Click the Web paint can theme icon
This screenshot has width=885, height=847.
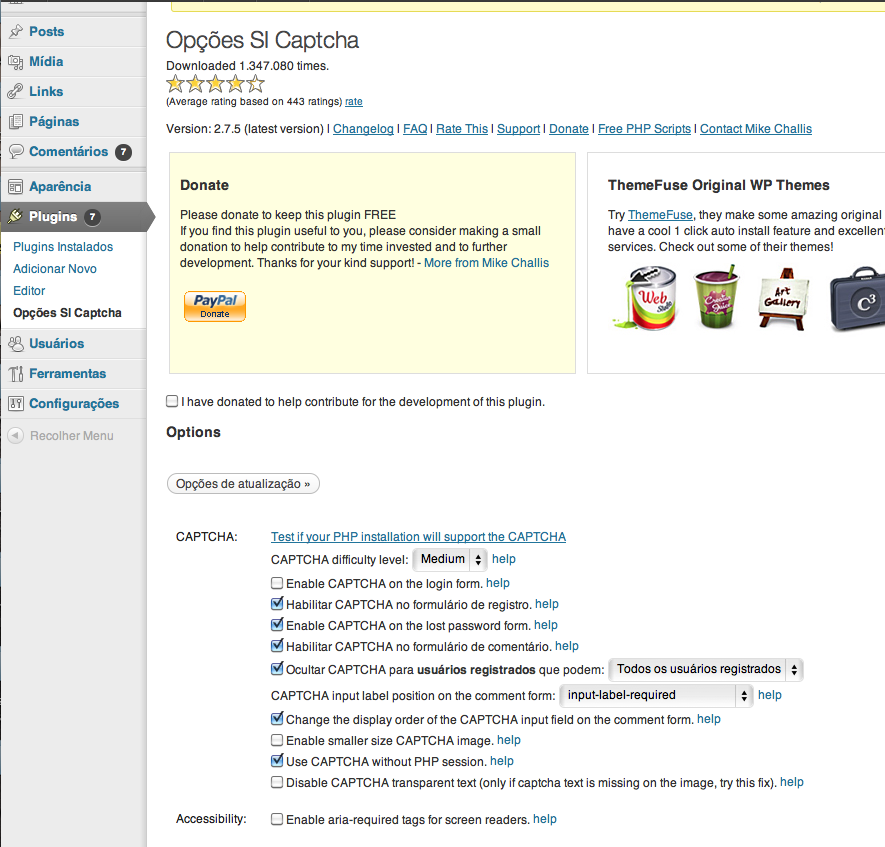pyautogui.click(x=645, y=297)
